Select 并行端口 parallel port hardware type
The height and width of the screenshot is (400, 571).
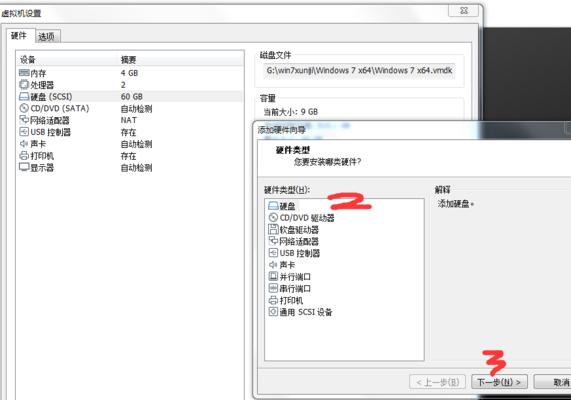[x=290, y=277]
